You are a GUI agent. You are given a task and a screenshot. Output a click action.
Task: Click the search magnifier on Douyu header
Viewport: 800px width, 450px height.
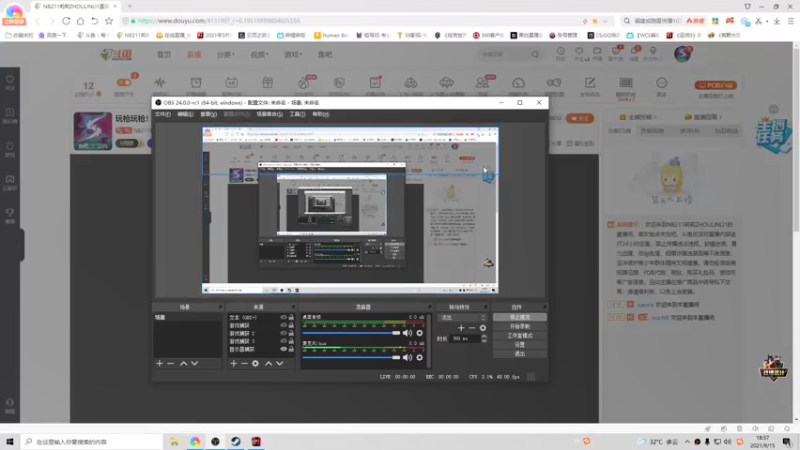[x=535, y=54]
